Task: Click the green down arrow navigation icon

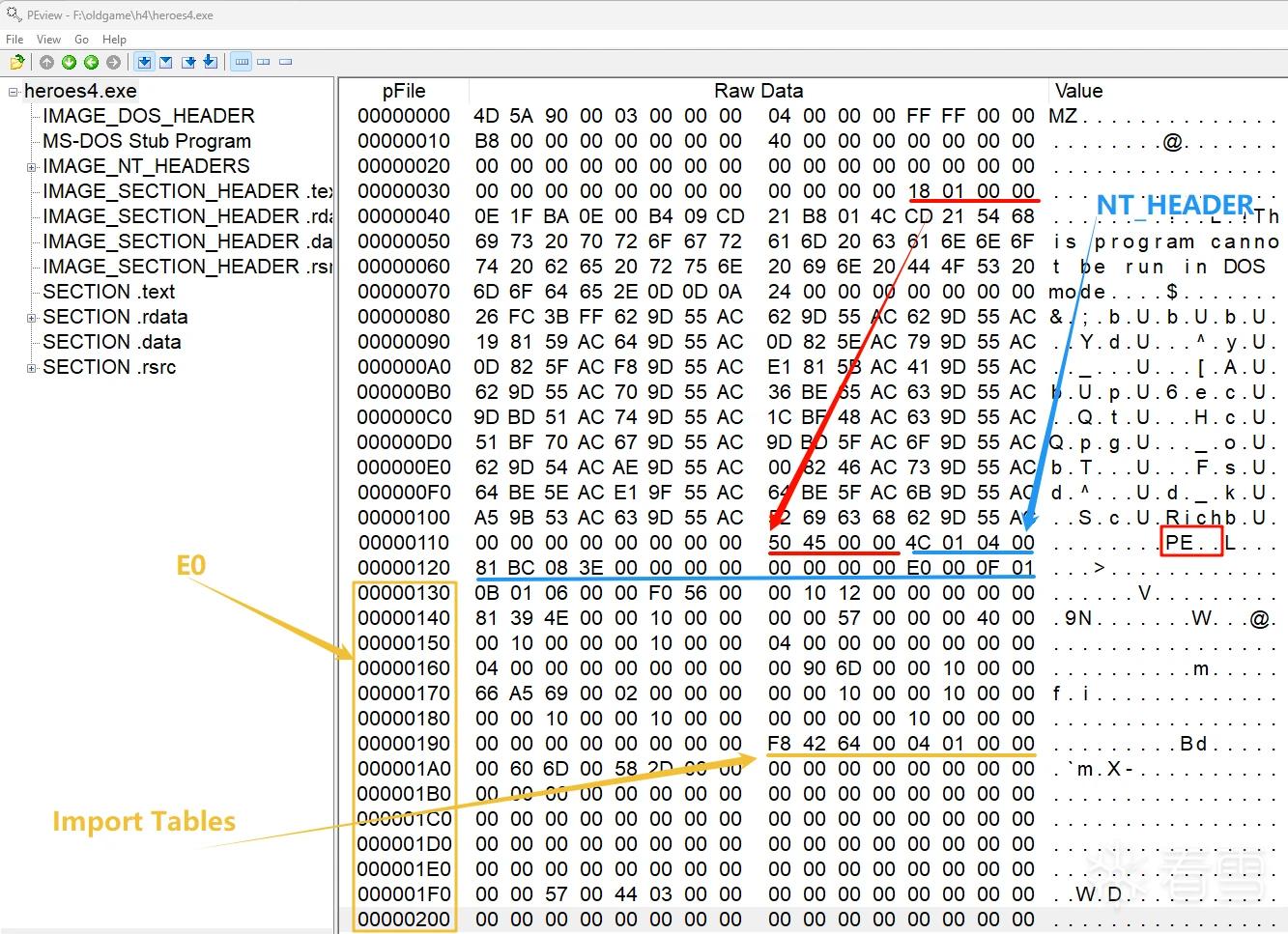Action: pyautogui.click(x=69, y=62)
